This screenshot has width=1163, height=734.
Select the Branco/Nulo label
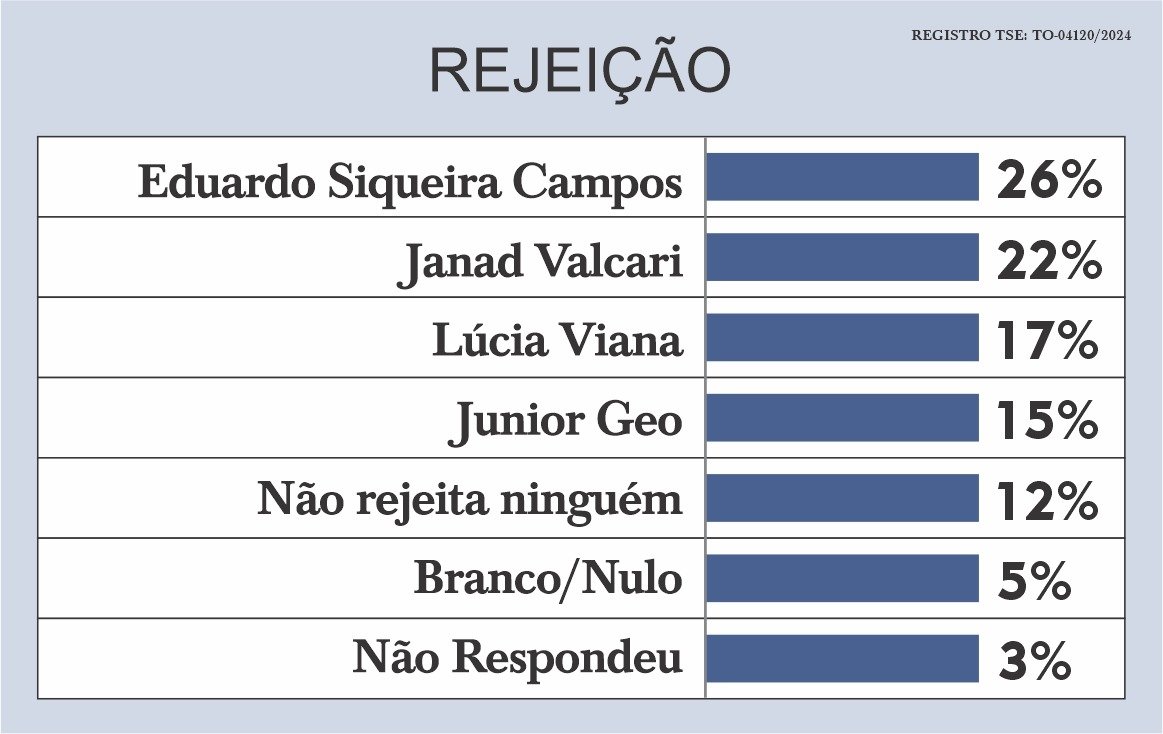(548, 579)
